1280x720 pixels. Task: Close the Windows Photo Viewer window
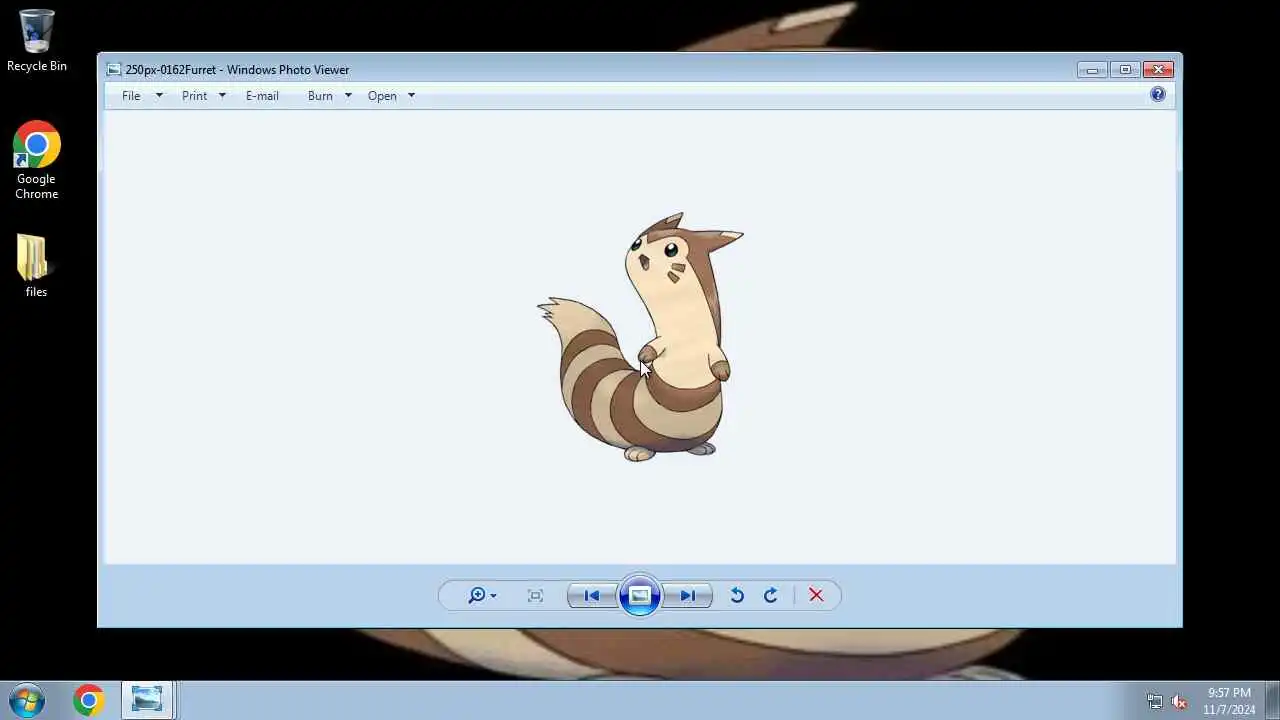(x=1158, y=70)
